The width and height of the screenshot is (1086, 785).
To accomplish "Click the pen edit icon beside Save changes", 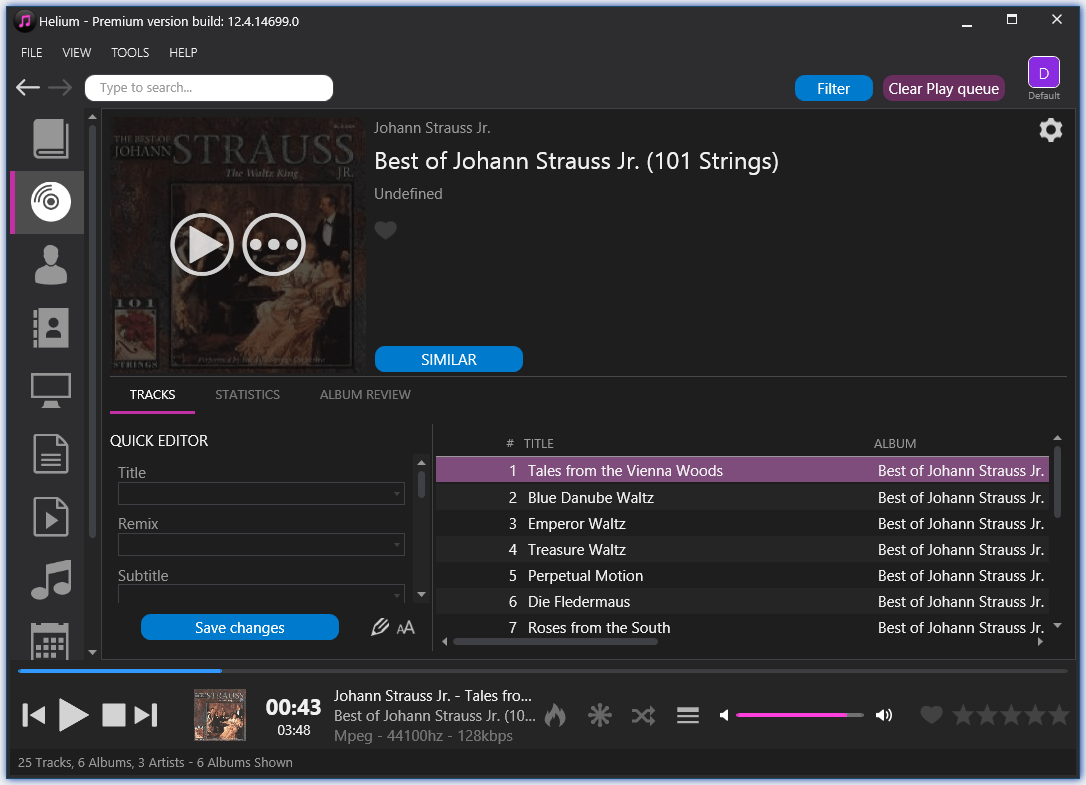I will 380,627.
